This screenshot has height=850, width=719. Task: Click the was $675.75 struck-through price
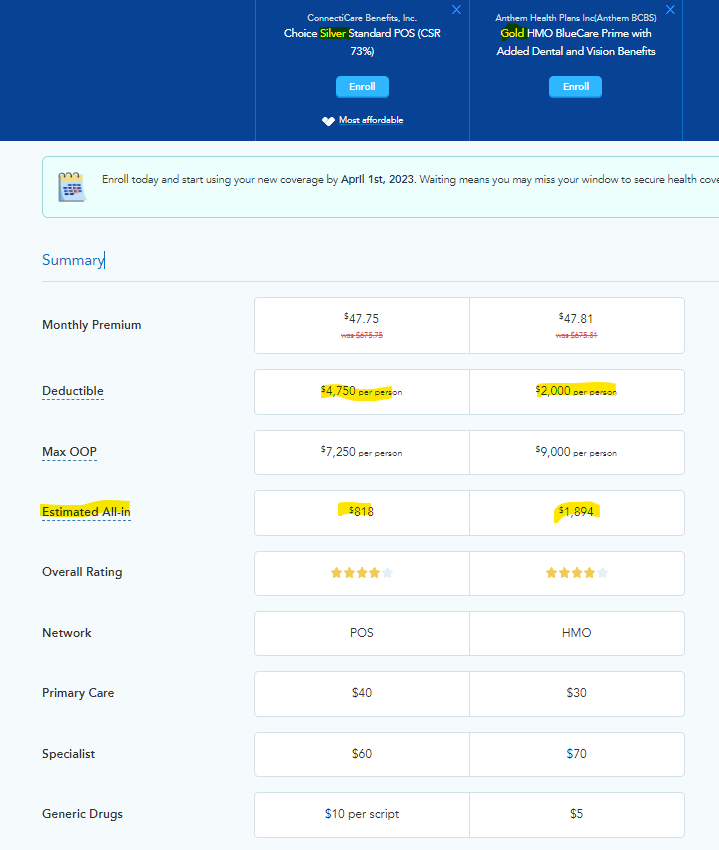[x=362, y=335]
